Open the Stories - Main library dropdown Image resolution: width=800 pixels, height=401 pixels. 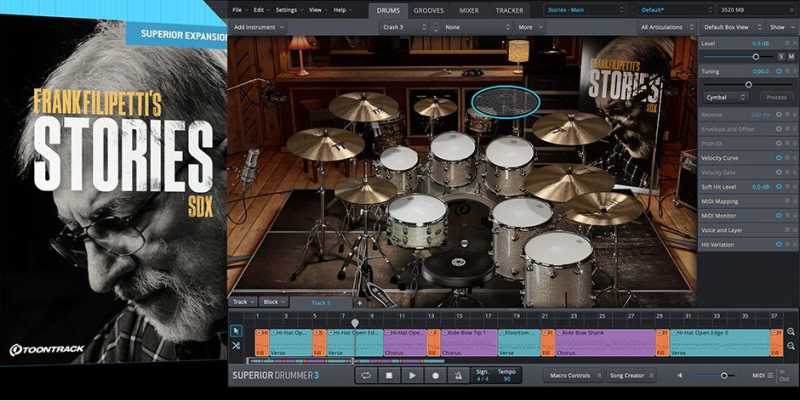click(585, 10)
